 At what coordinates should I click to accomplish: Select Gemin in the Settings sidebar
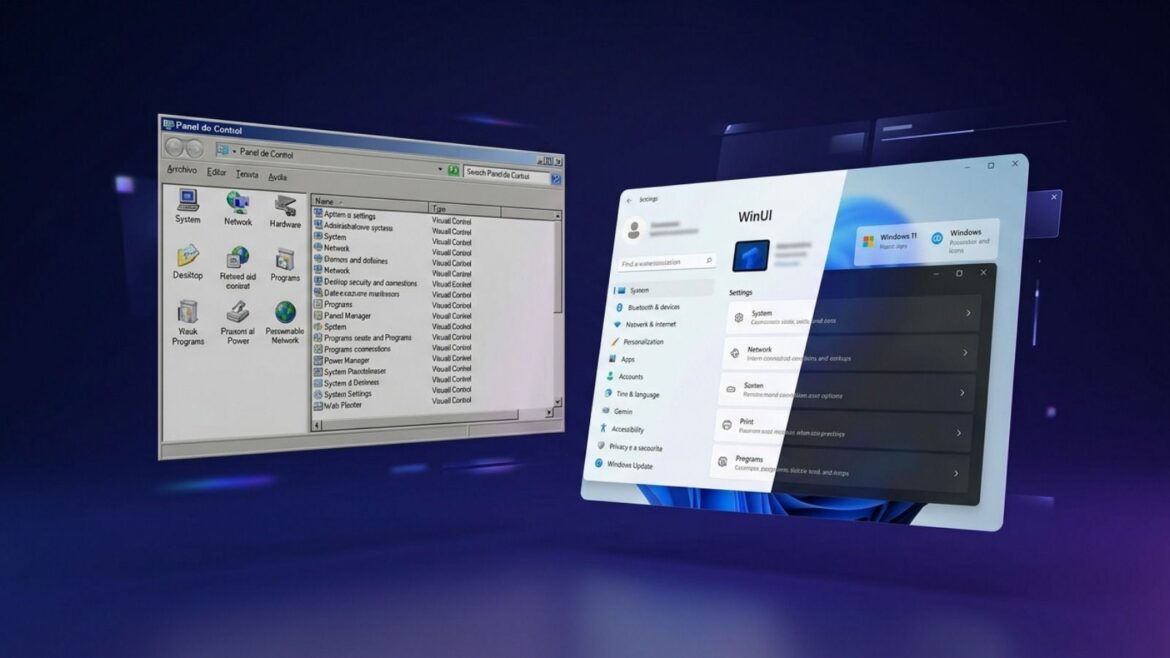618,411
